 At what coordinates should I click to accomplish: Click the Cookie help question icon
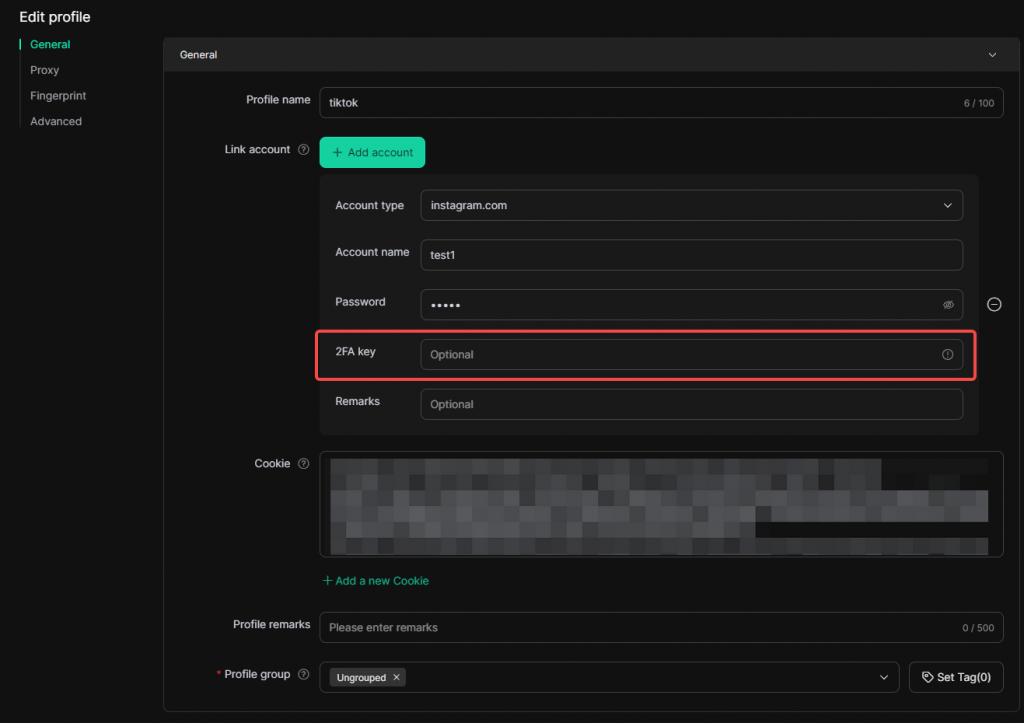click(304, 464)
